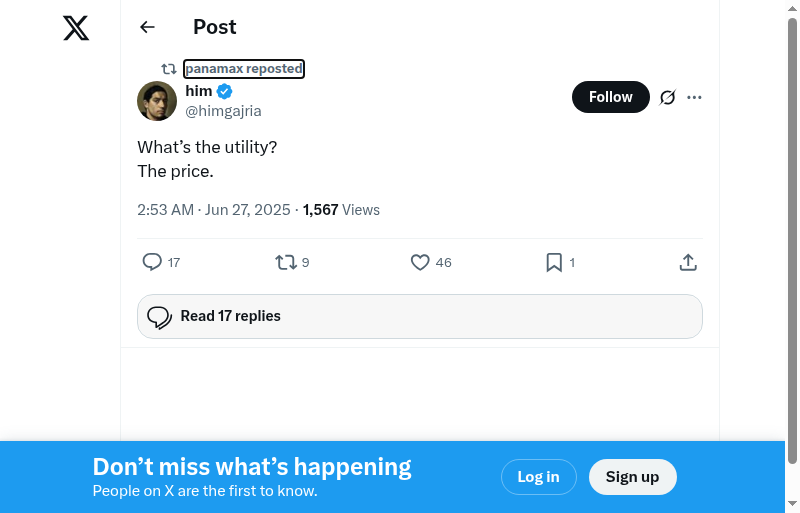Open the three-dot More options menu
The width and height of the screenshot is (800, 513).
click(x=695, y=97)
